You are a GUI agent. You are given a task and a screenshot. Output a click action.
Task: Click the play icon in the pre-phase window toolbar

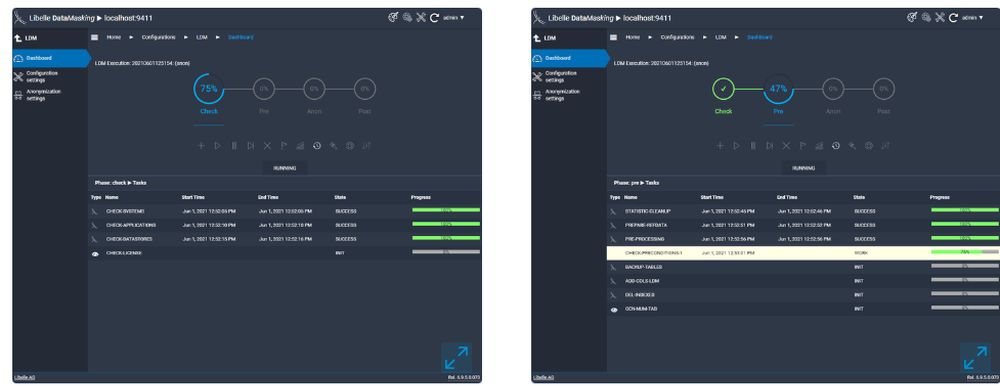click(737, 145)
